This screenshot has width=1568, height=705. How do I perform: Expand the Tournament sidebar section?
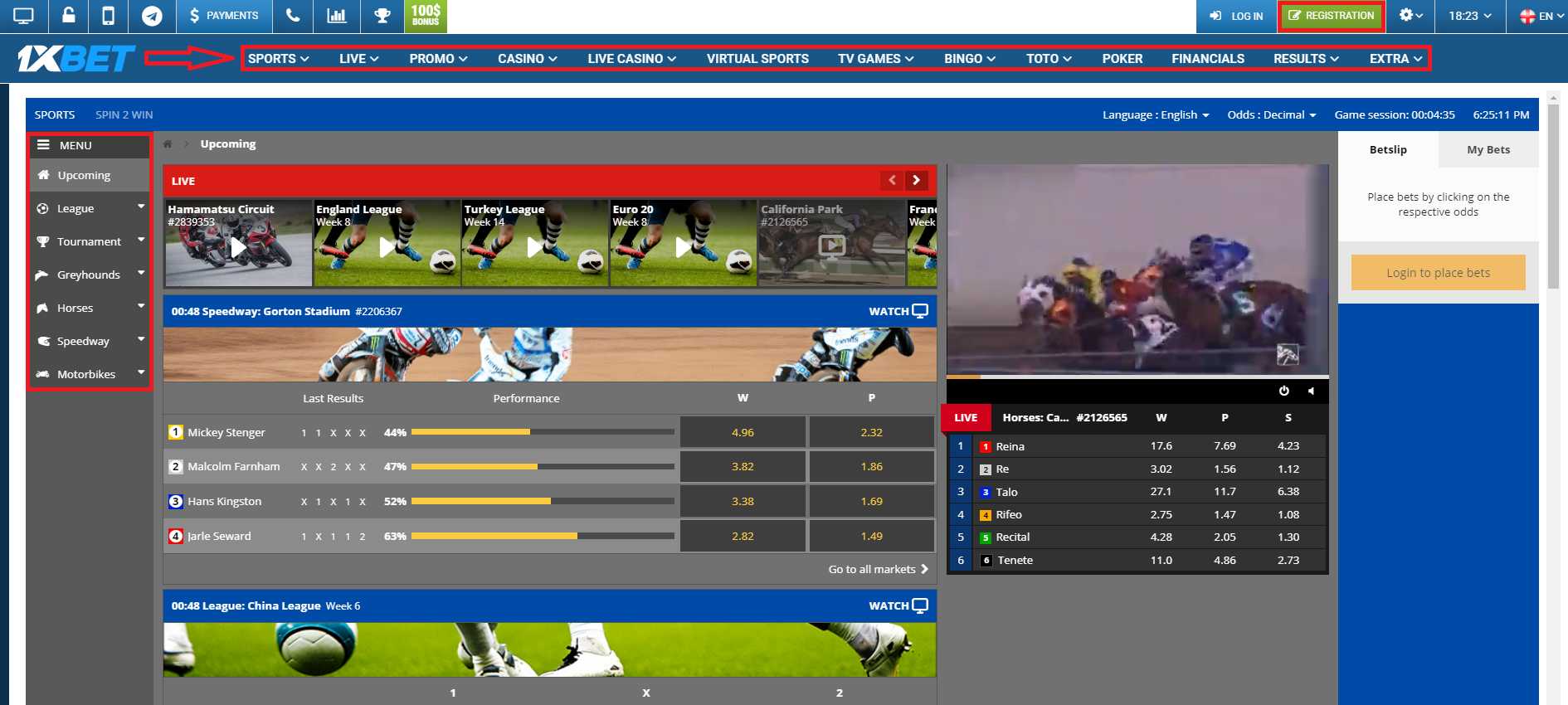tap(141, 240)
